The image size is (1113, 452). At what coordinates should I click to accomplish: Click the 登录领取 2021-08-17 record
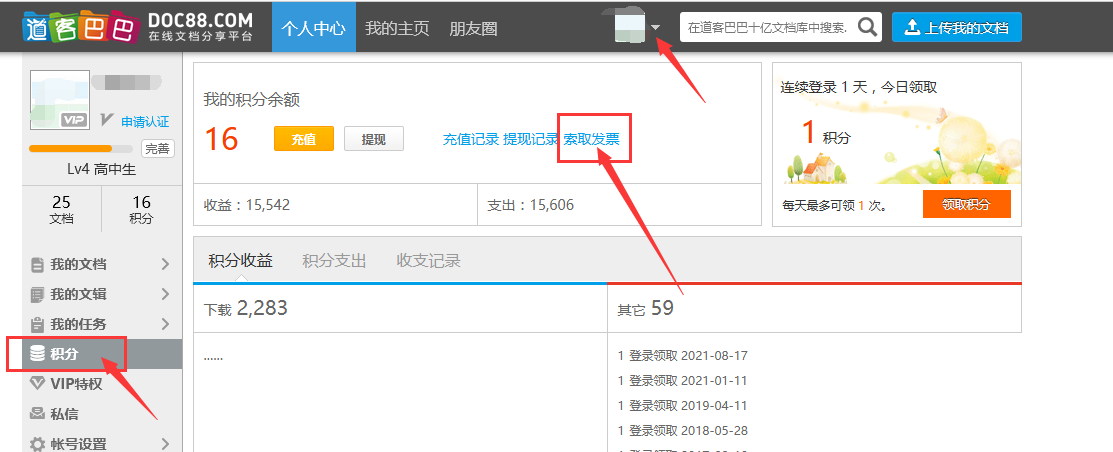tap(683, 355)
